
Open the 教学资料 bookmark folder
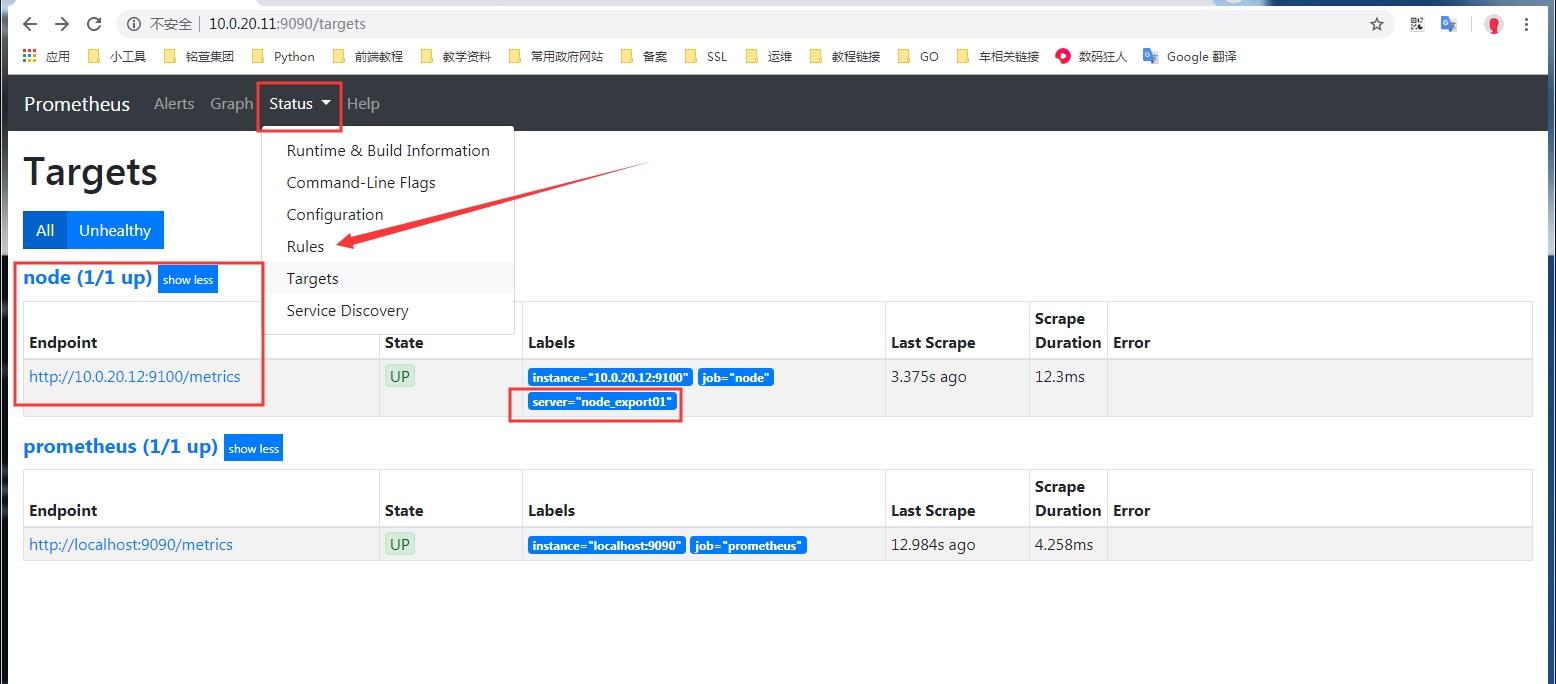click(456, 56)
